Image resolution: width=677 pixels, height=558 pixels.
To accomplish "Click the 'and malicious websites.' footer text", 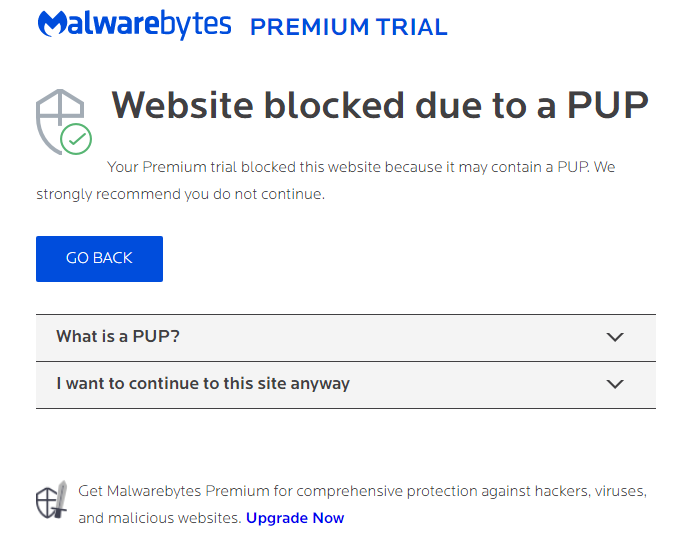I will [x=159, y=518].
